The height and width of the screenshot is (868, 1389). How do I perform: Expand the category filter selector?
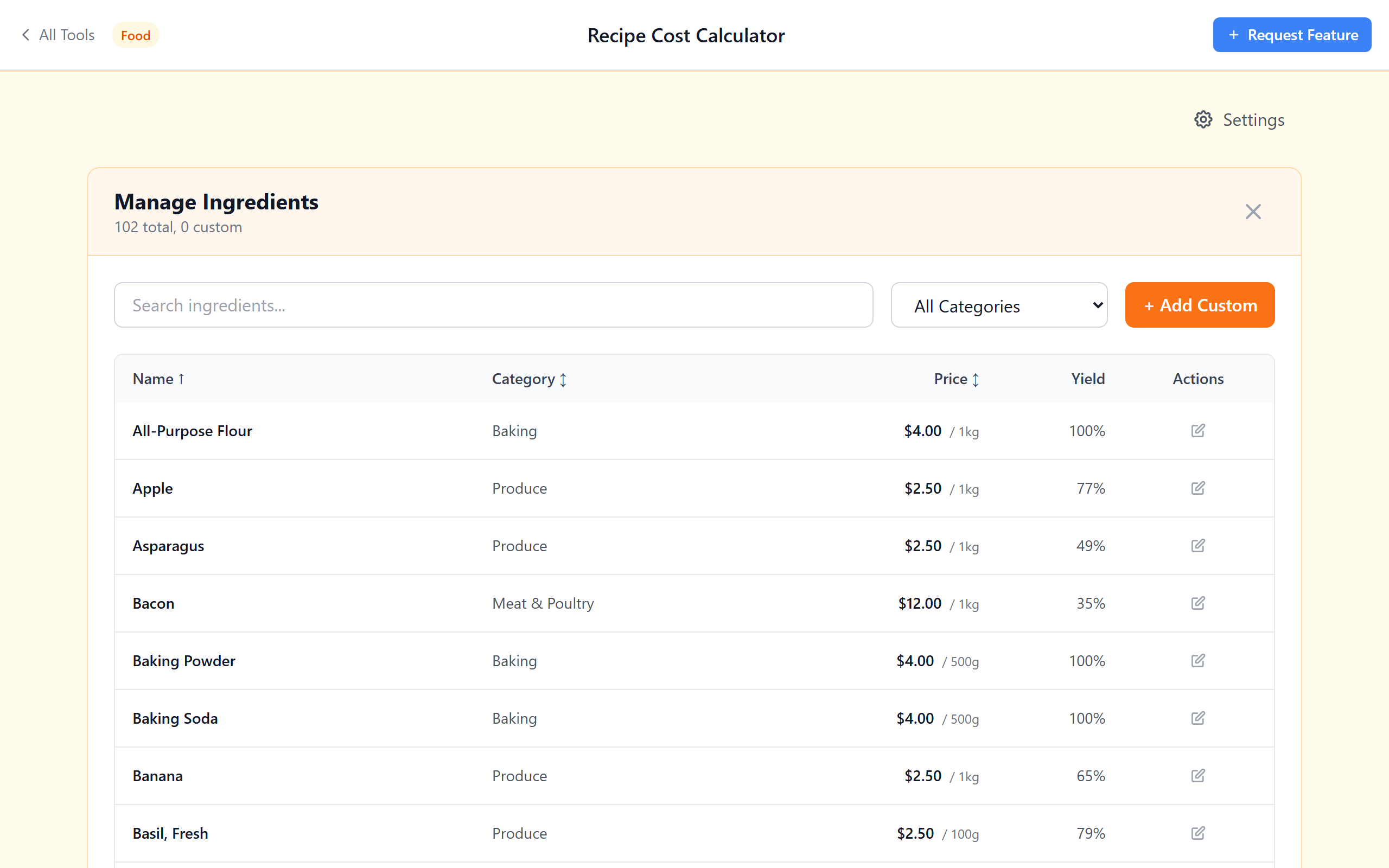pos(999,305)
